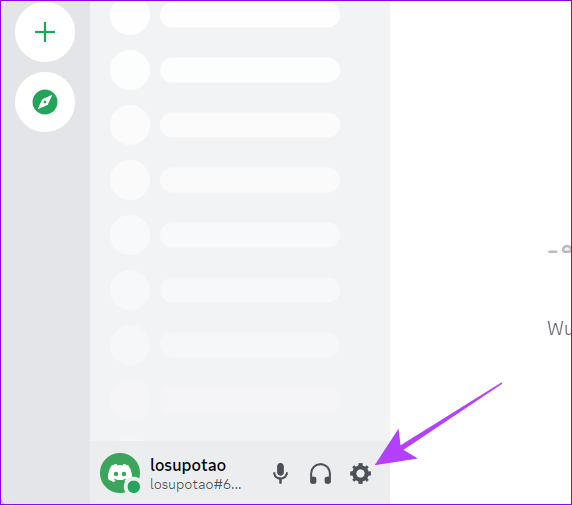Image resolution: width=572 pixels, height=506 pixels.
Task: Click the purple arrow pointing at the gear
Action: point(438,424)
